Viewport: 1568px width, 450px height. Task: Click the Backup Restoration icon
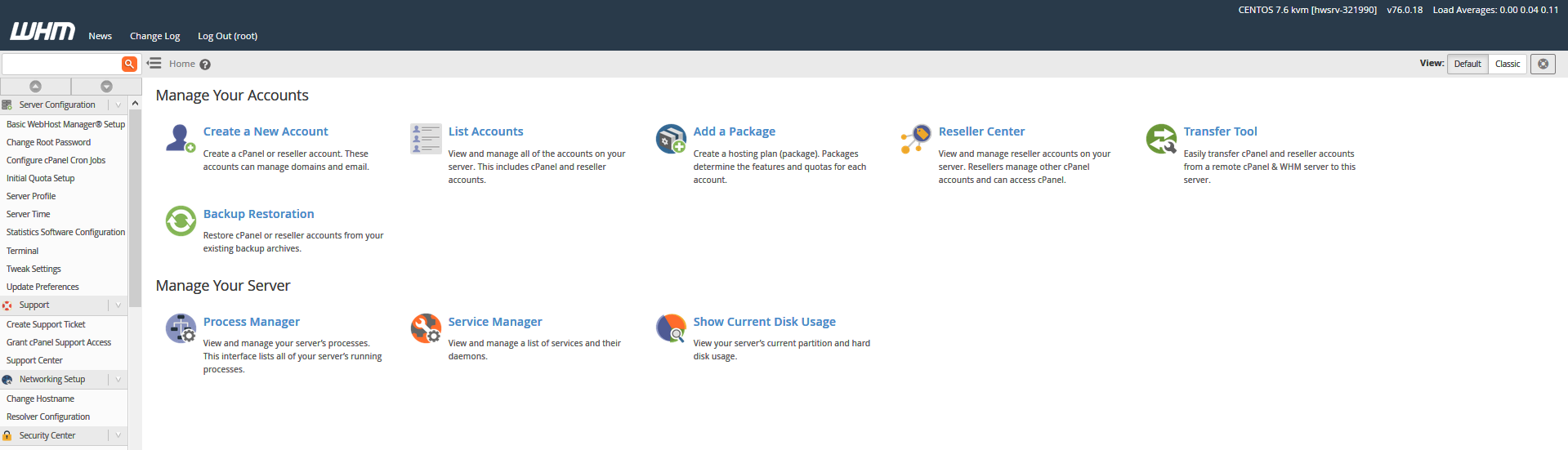[181, 221]
